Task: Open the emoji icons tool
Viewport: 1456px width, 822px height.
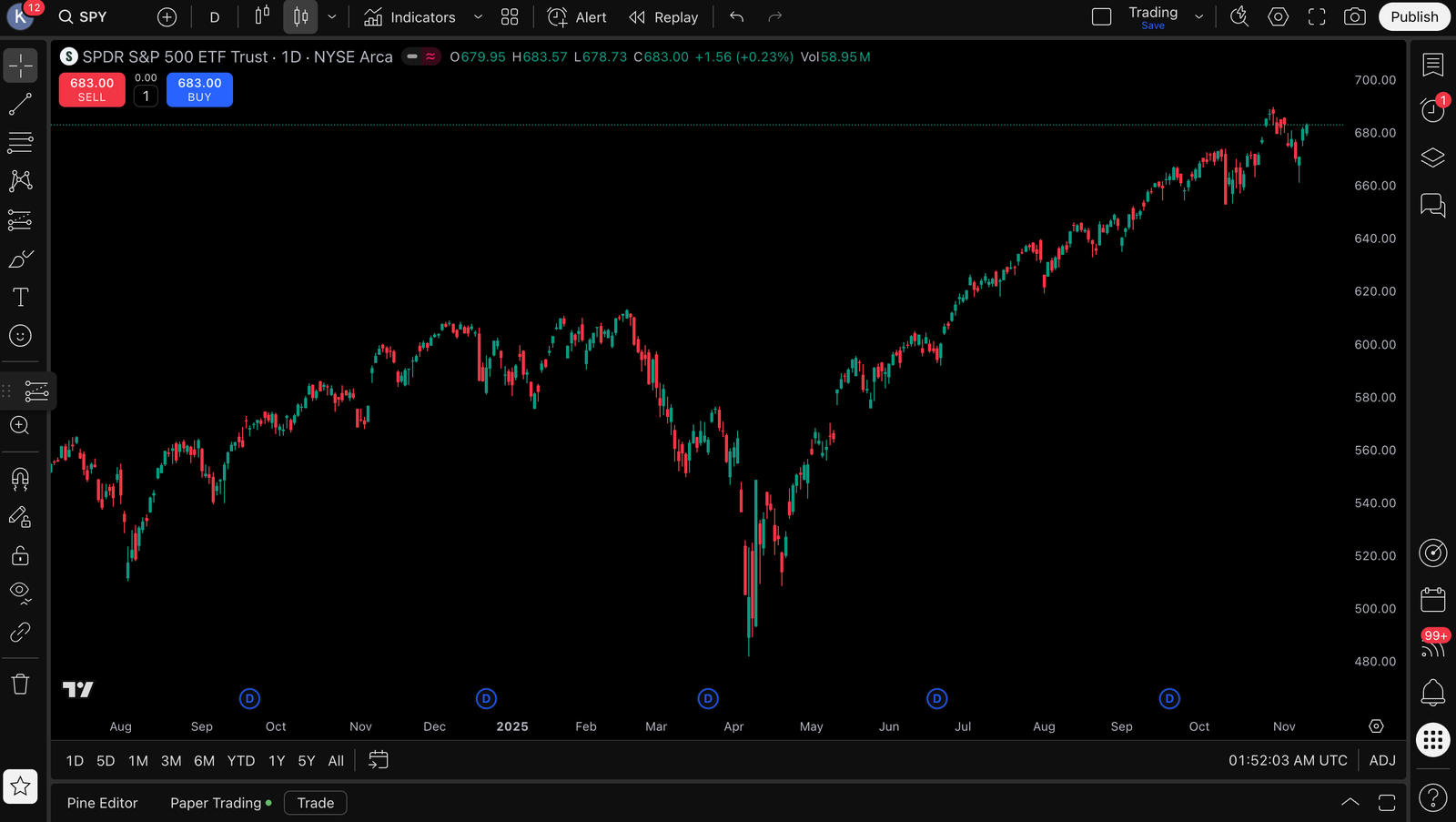Action: tap(20, 336)
